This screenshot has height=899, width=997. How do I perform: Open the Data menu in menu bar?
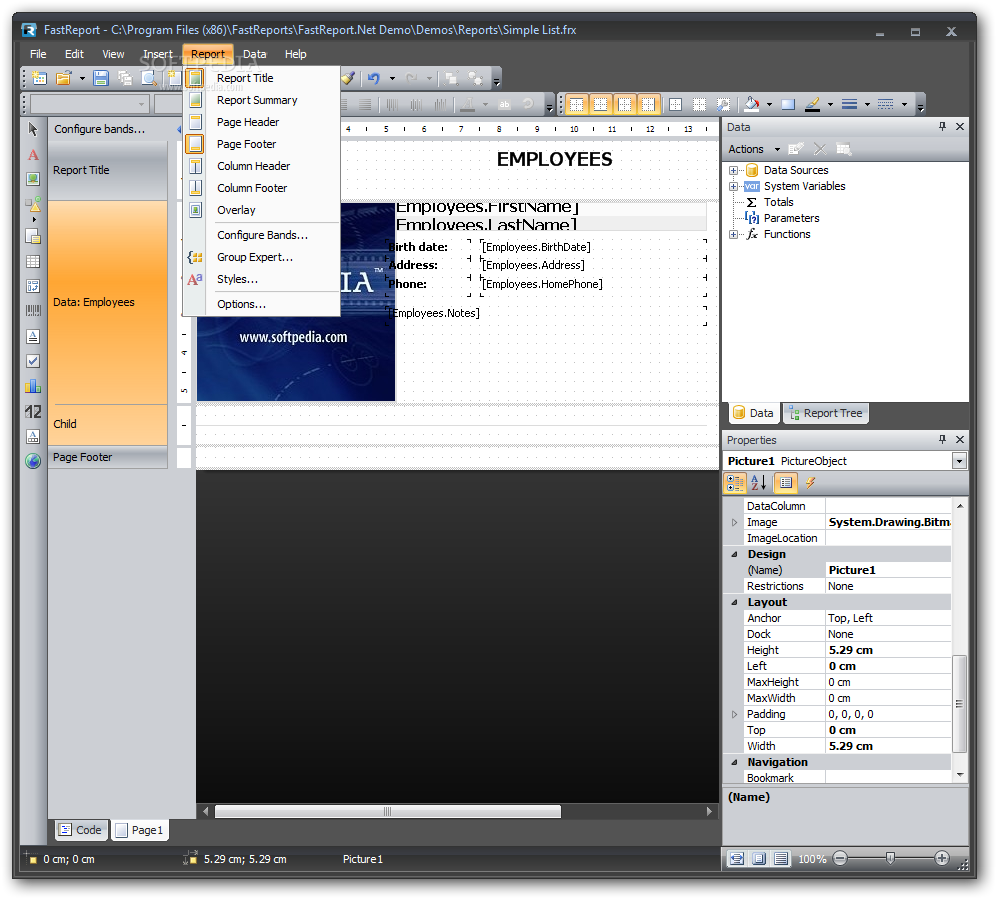pyautogui.click(x=254, y=54)
